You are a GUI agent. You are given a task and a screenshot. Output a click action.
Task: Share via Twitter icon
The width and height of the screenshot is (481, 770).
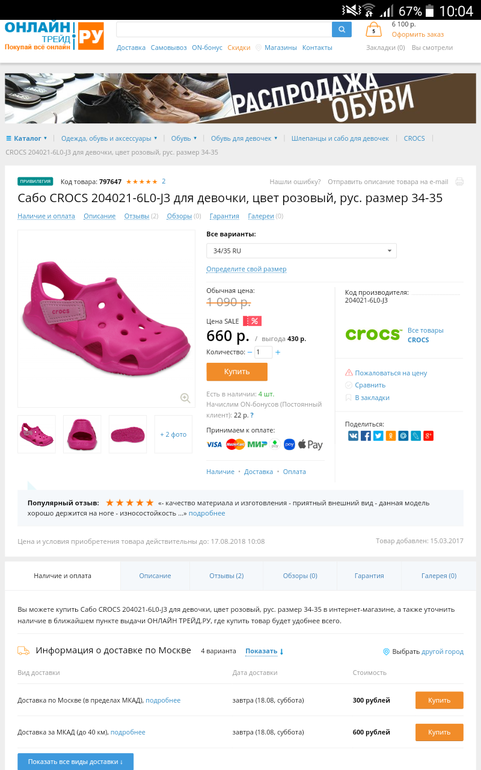tap(378, 436)
